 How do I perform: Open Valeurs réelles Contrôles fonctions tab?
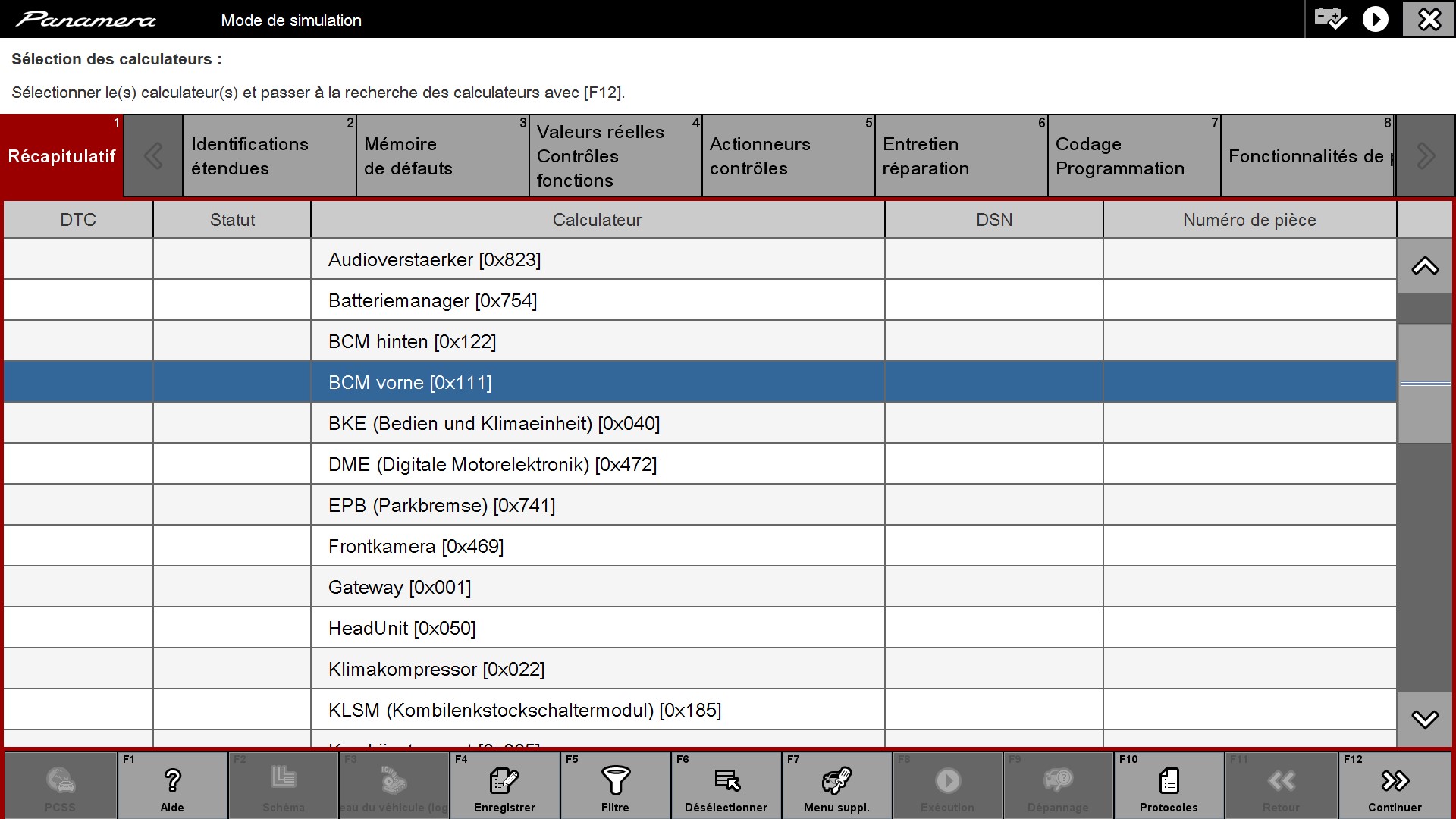(x=615, y=156)
